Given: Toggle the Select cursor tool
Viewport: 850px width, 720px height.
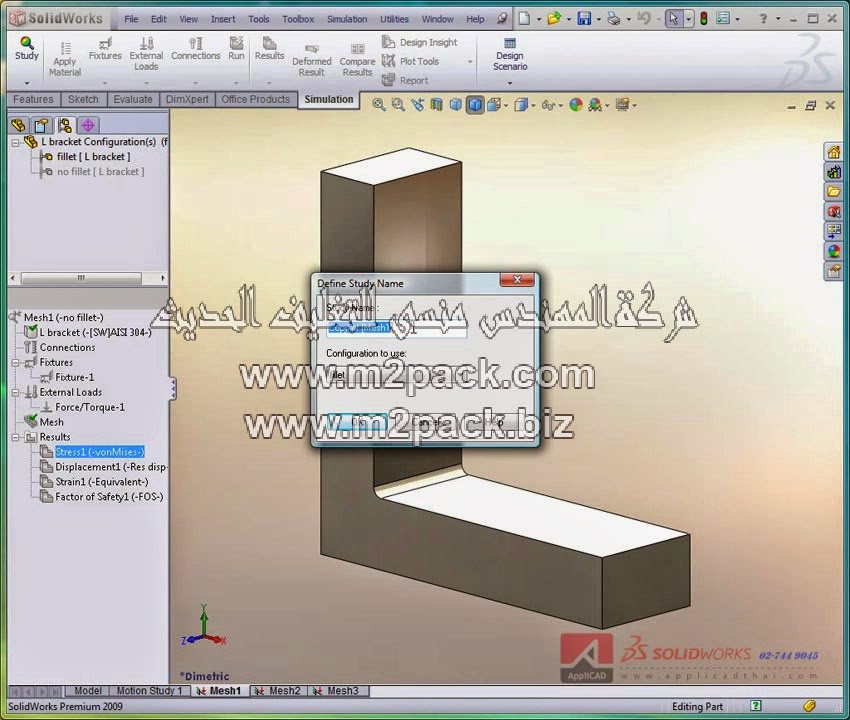Looking at the screenshot, I should coord(673,19).
